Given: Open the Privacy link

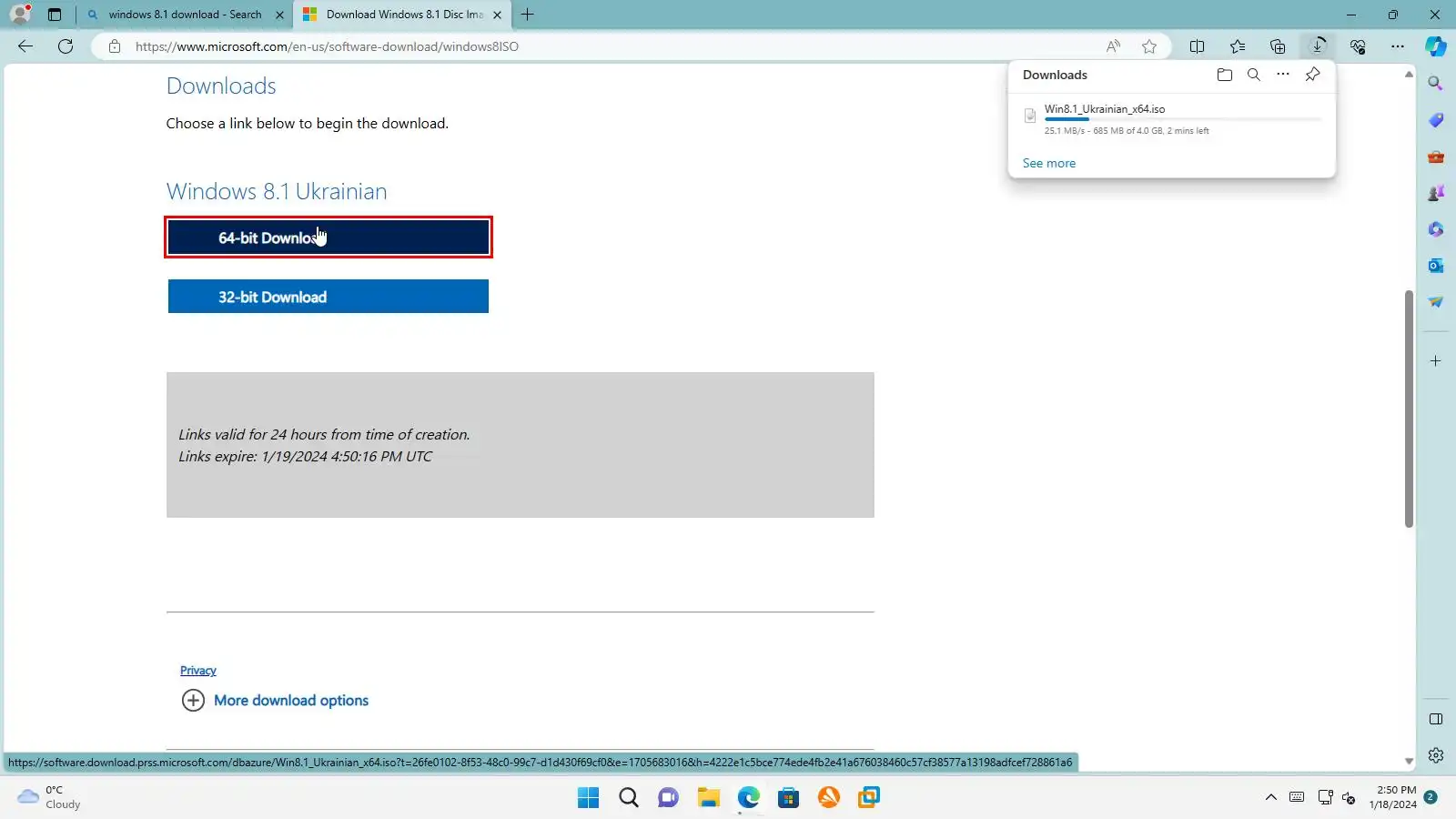Looking at the screenshot, I should pos(198,671).
